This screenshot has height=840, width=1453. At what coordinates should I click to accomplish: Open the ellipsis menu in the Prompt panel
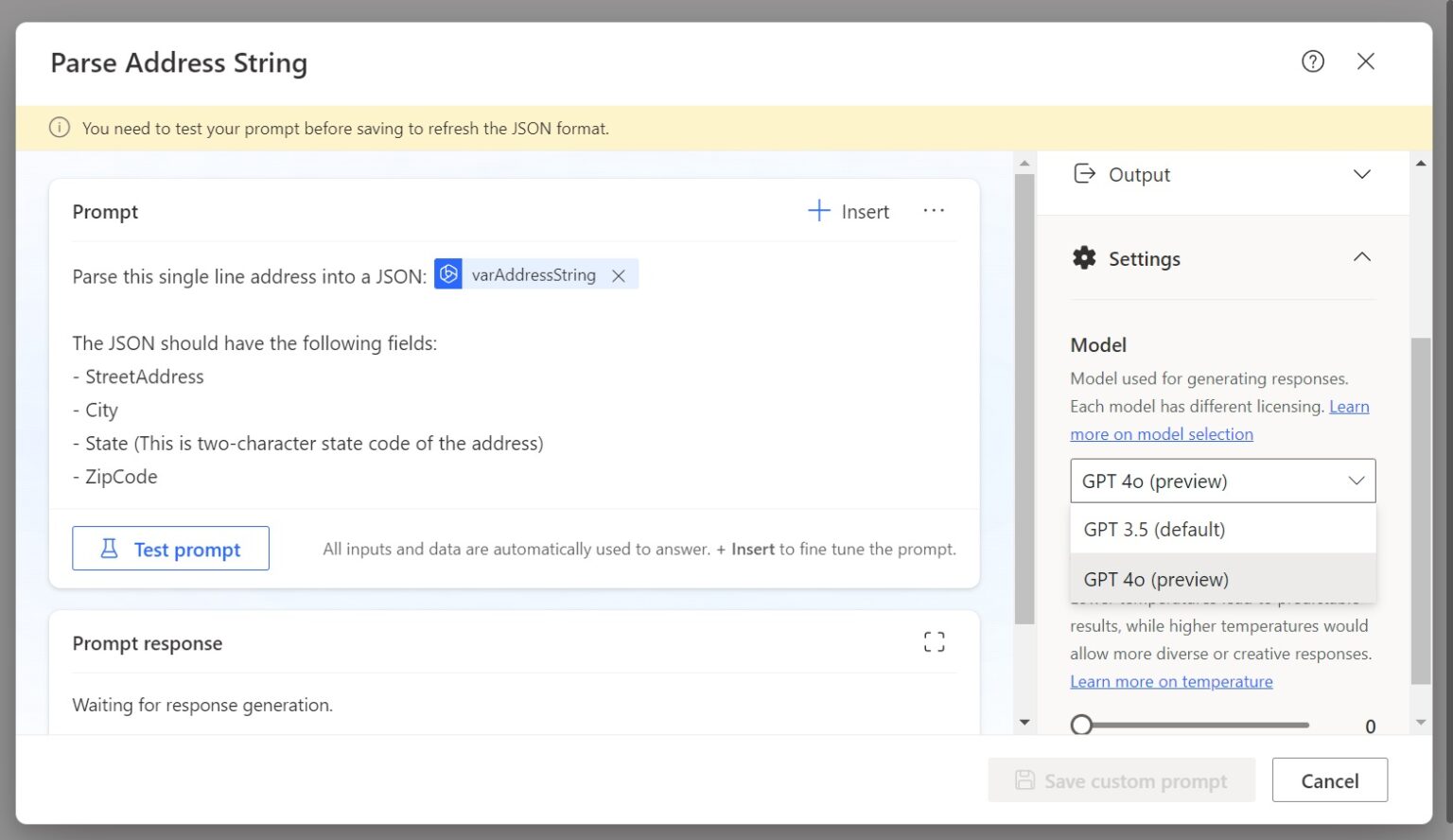934,211
